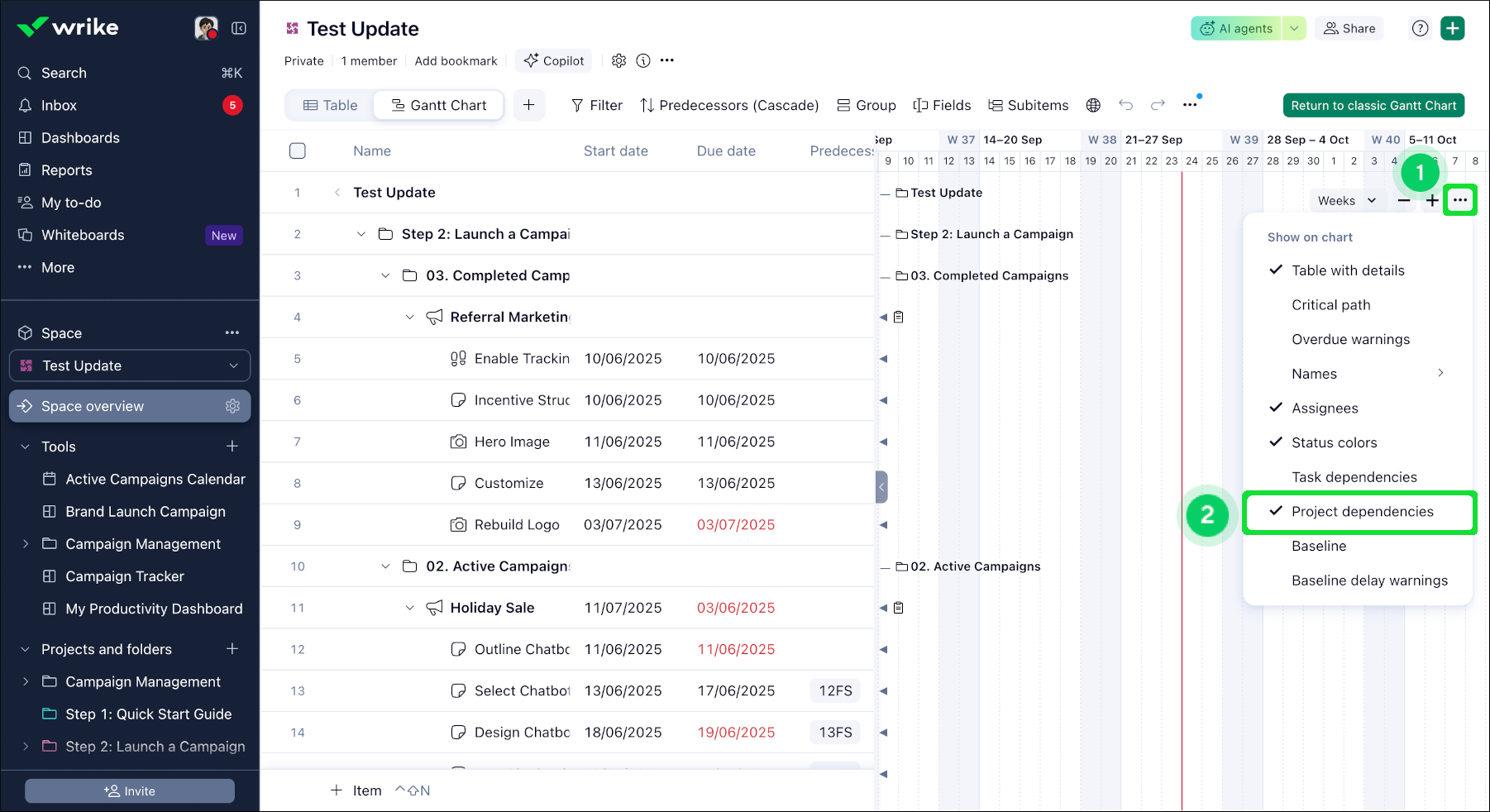Collapse Tools section in sidebar

point(25,447)
